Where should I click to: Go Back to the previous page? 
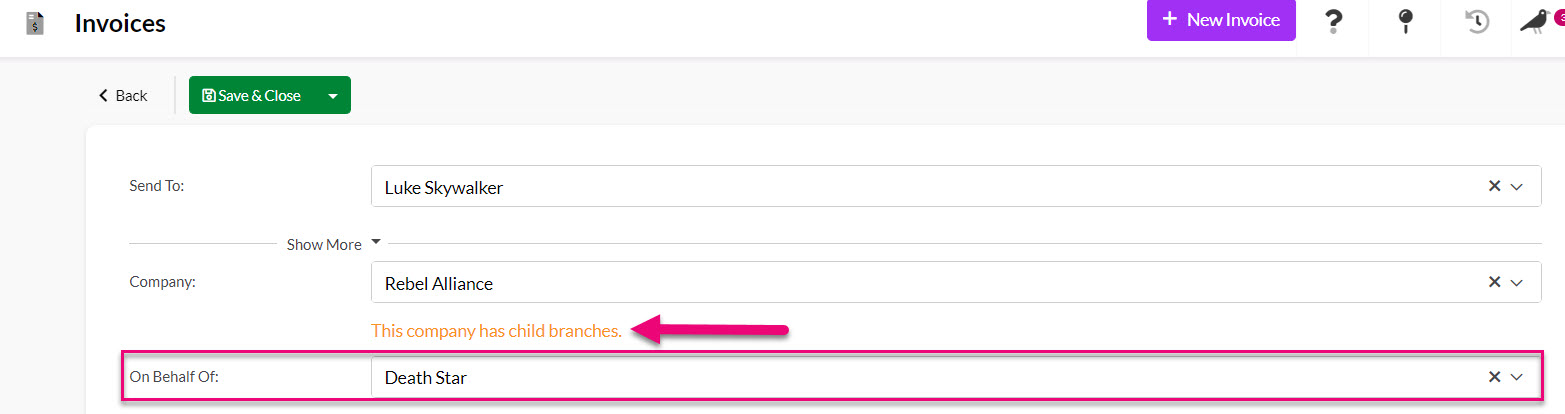pyautogui.click(x=122, y=96)
